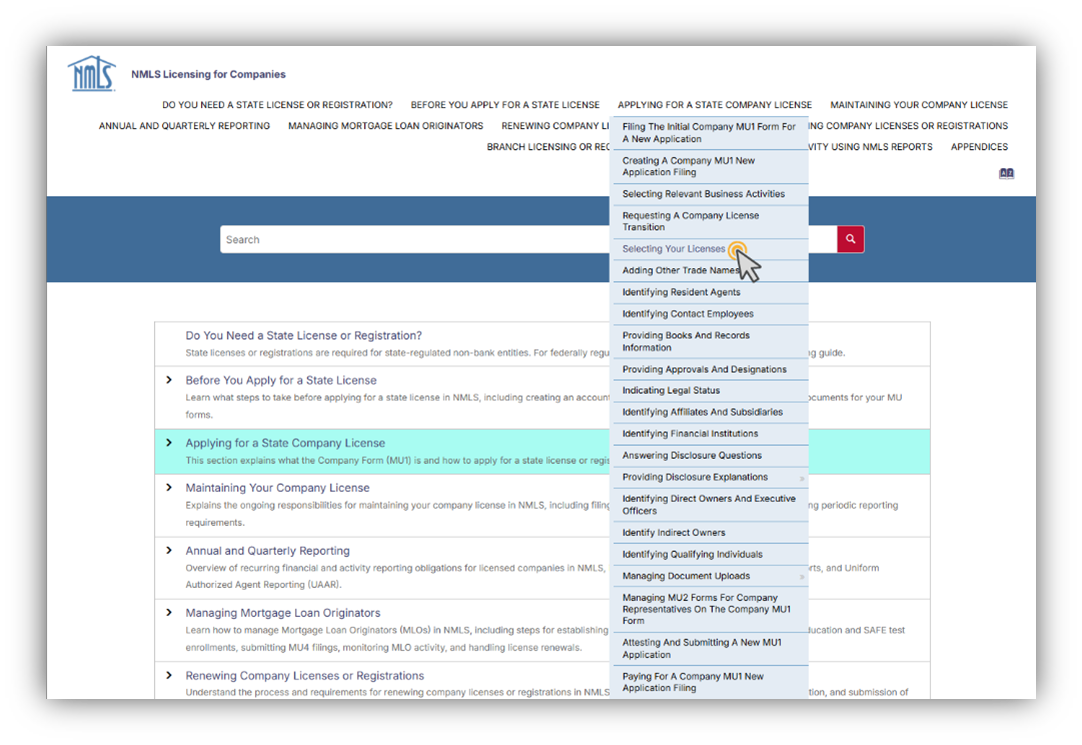Click 'Do You Need a State License' list link
This screenshot has height=745, width=1082.
[x=303, y=335]
